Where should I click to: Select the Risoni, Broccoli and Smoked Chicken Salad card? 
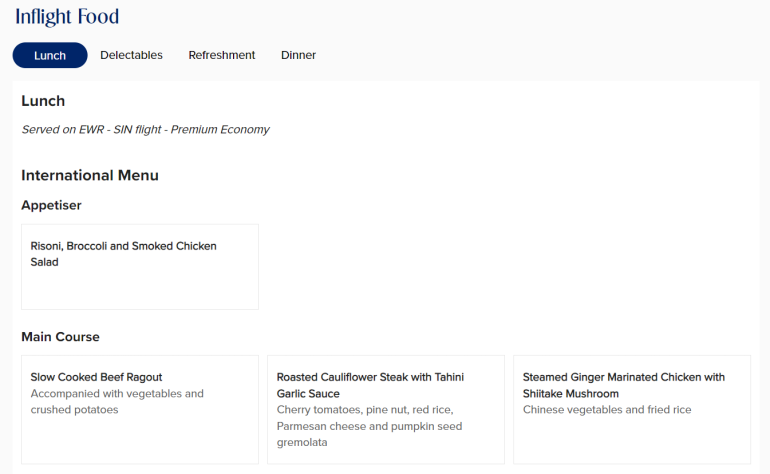pyautogui.click(x=139, y=266)
